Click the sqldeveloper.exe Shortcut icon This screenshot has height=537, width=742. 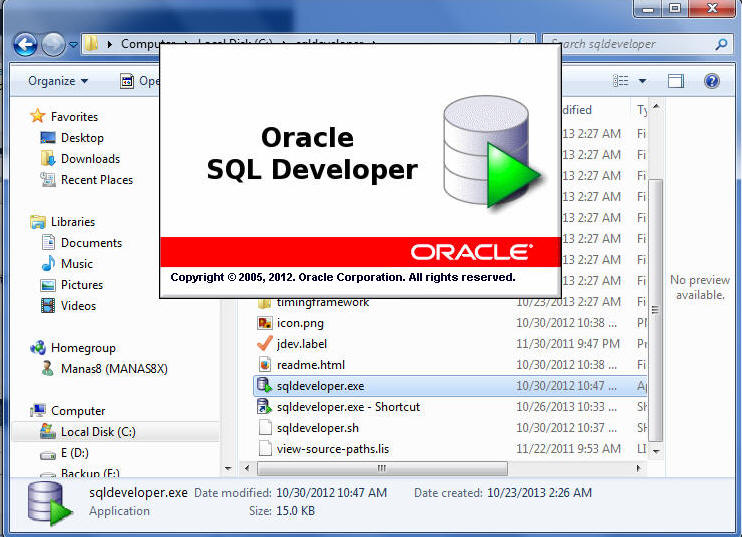(265, 406)
